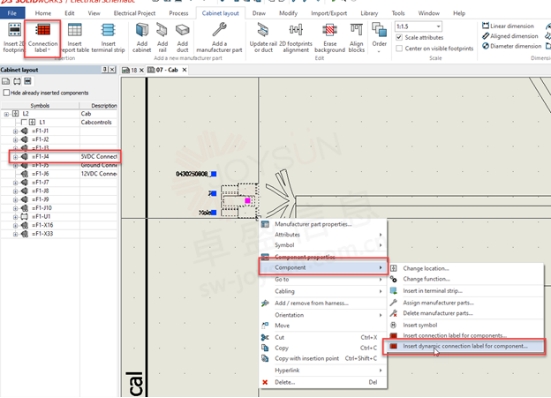This screenshot has height=398, width=551.
Task: Switch to the Electrical Project ribbon tab
Action: [134, 13]
